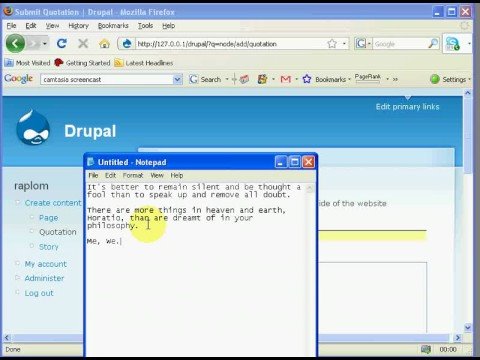Open Notepad Format menu
Image resolution: width=480 pixels, height=360 pixels.
coord(133,175)
